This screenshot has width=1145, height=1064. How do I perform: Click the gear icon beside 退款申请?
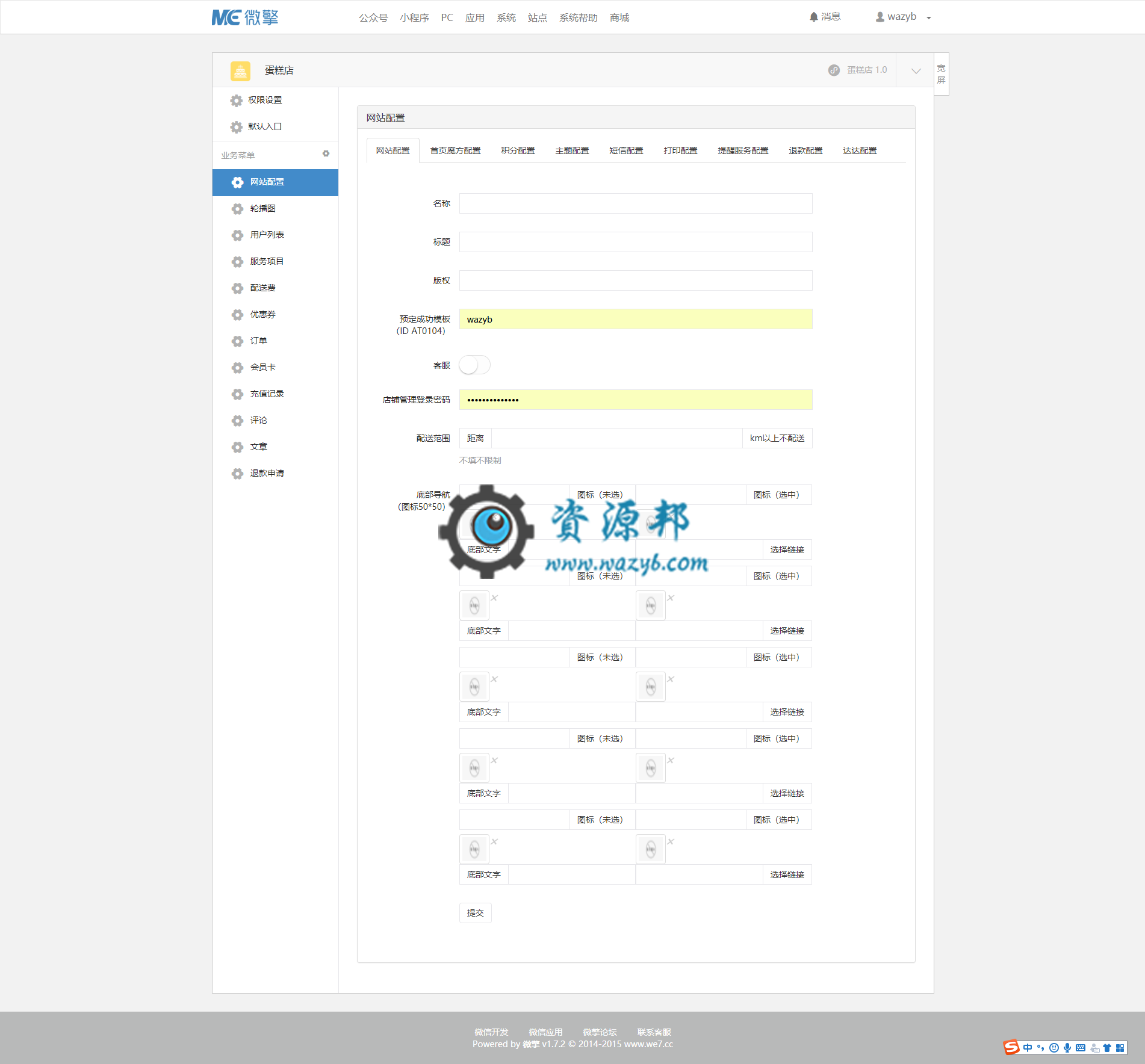238,474
